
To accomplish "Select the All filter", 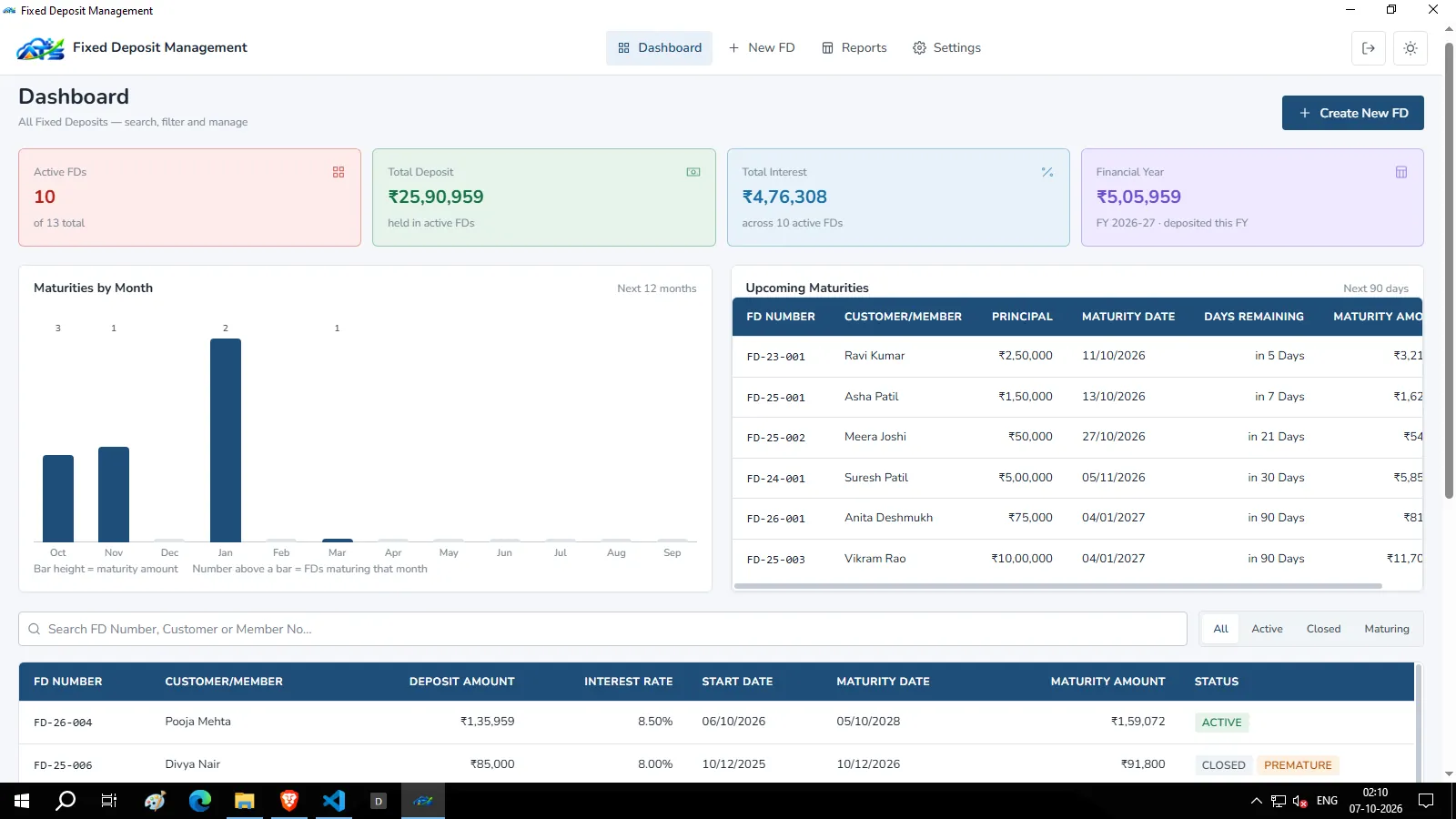I will (1220, 629).
